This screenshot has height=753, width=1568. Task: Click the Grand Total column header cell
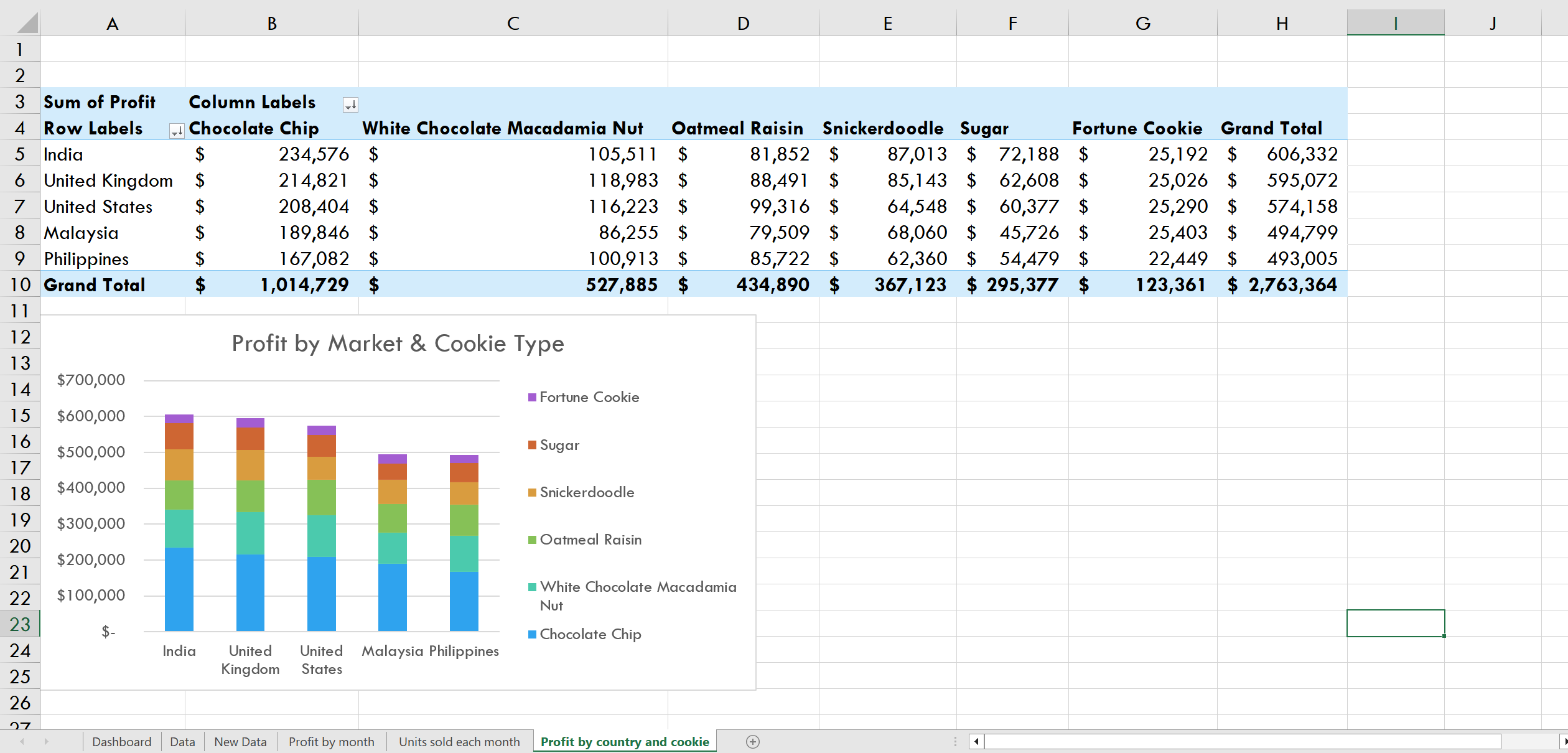point(1282,128)
